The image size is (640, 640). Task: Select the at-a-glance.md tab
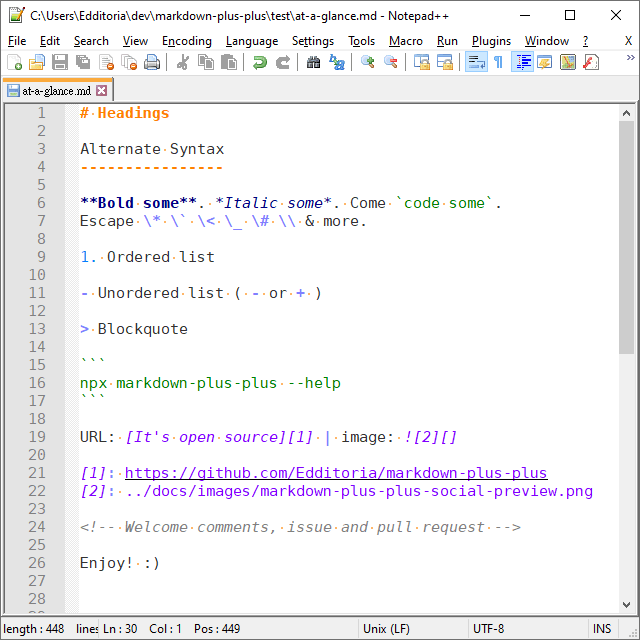pos(56,91)
